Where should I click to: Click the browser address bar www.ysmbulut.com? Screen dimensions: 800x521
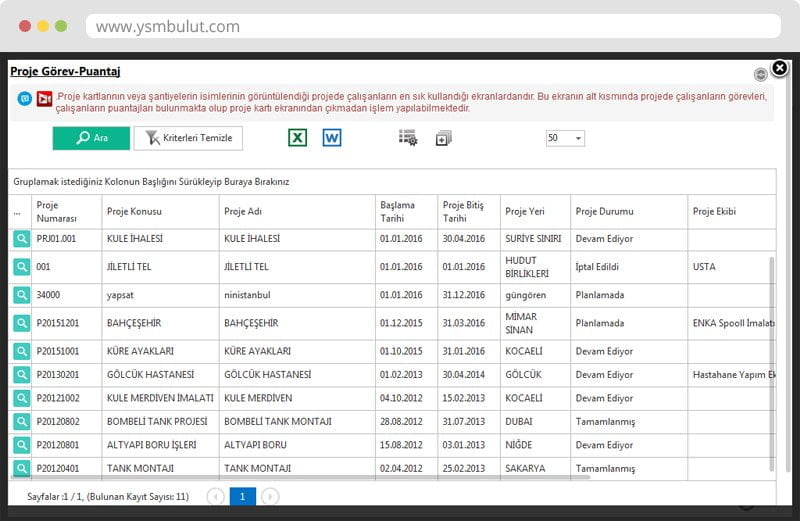pyautogui.click(x=430, y=26)
